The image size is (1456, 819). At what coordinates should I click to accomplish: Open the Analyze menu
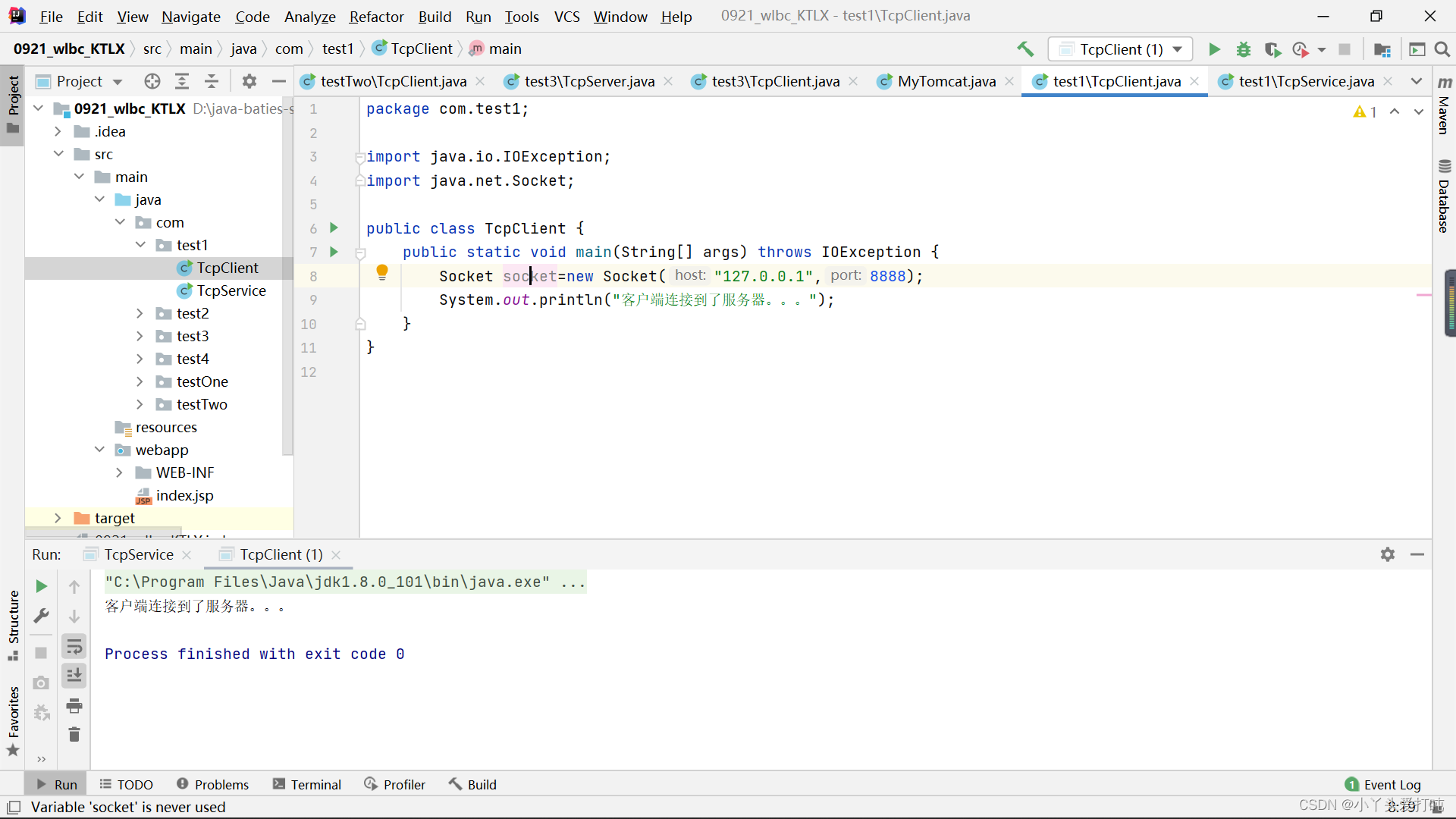click(309, 16)
